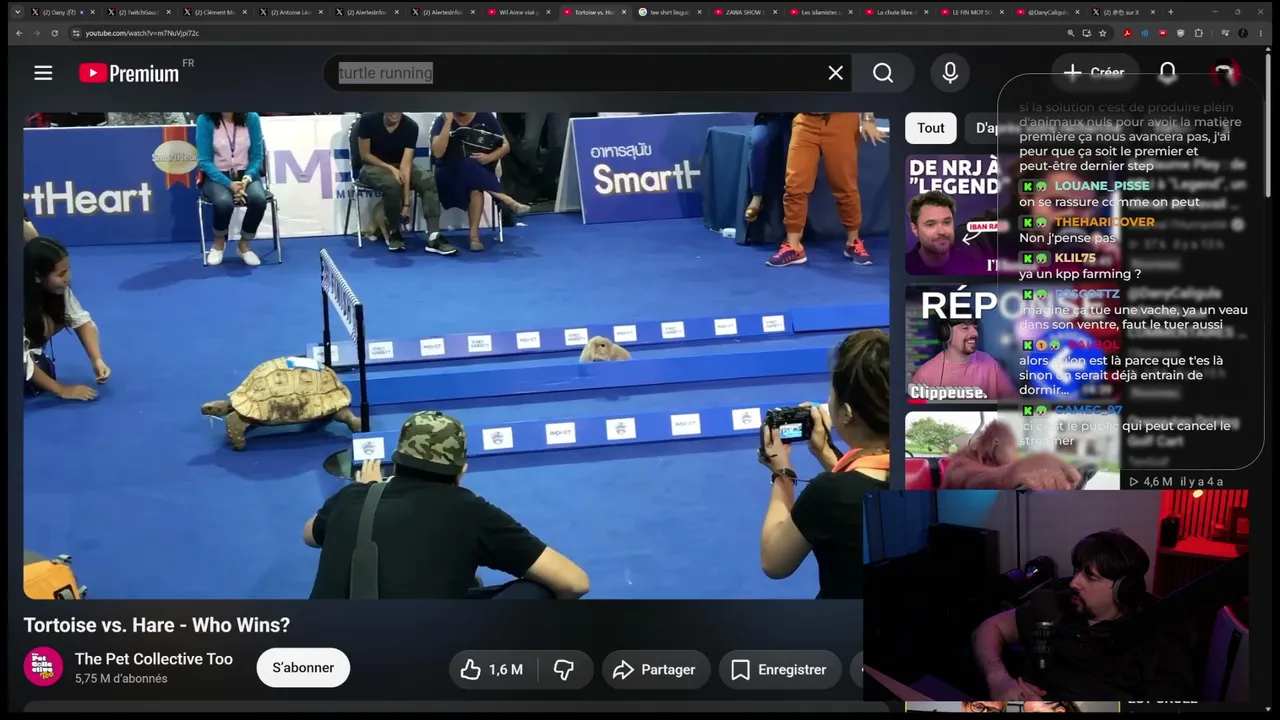This screenshot has width=1280, height=720.
Task: Close the Tortoise vs. Hare tab
Action: tap(625, 12)
